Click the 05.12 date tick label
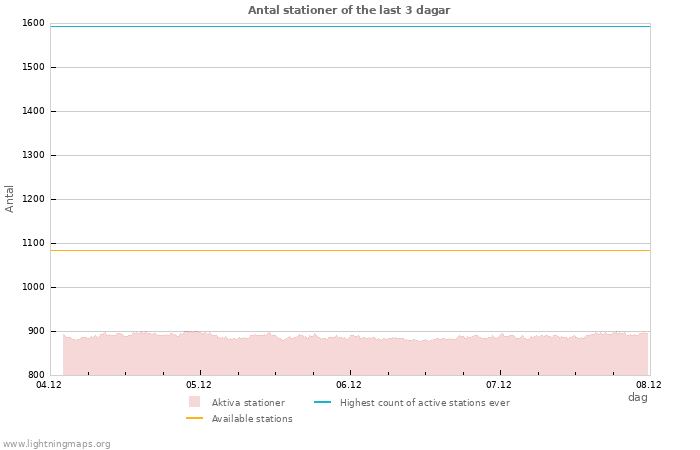The height and width of the screenshot is (450, 700). [x=199, y=384]
